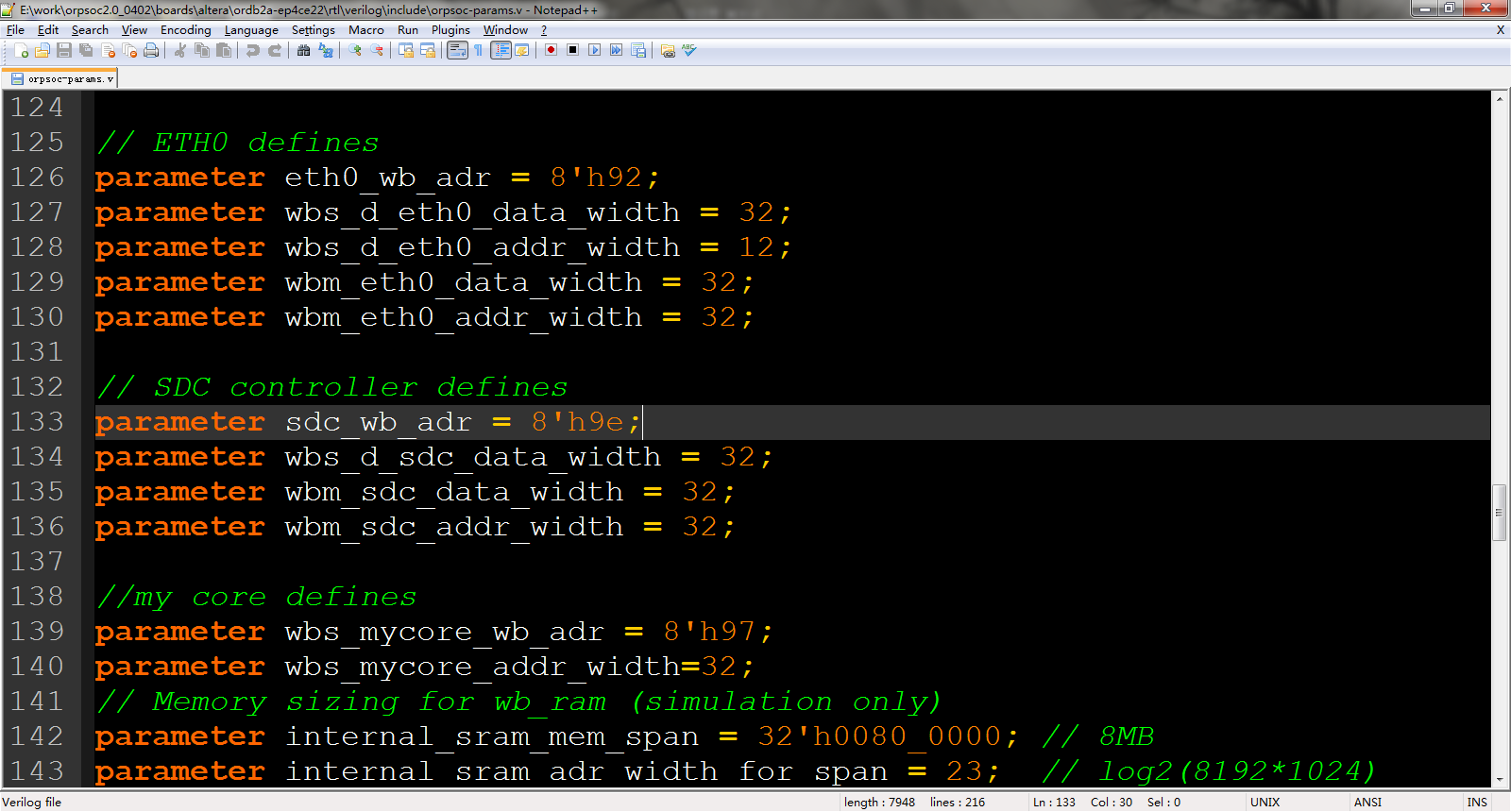Save the current file via toolbar
The image size is (1511, 812).
[x=64, y=51]
